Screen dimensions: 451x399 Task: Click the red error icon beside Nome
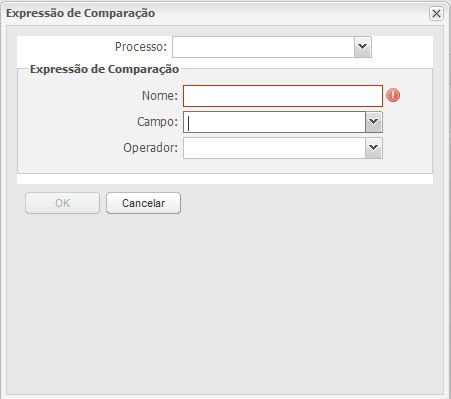coord(393,95)
